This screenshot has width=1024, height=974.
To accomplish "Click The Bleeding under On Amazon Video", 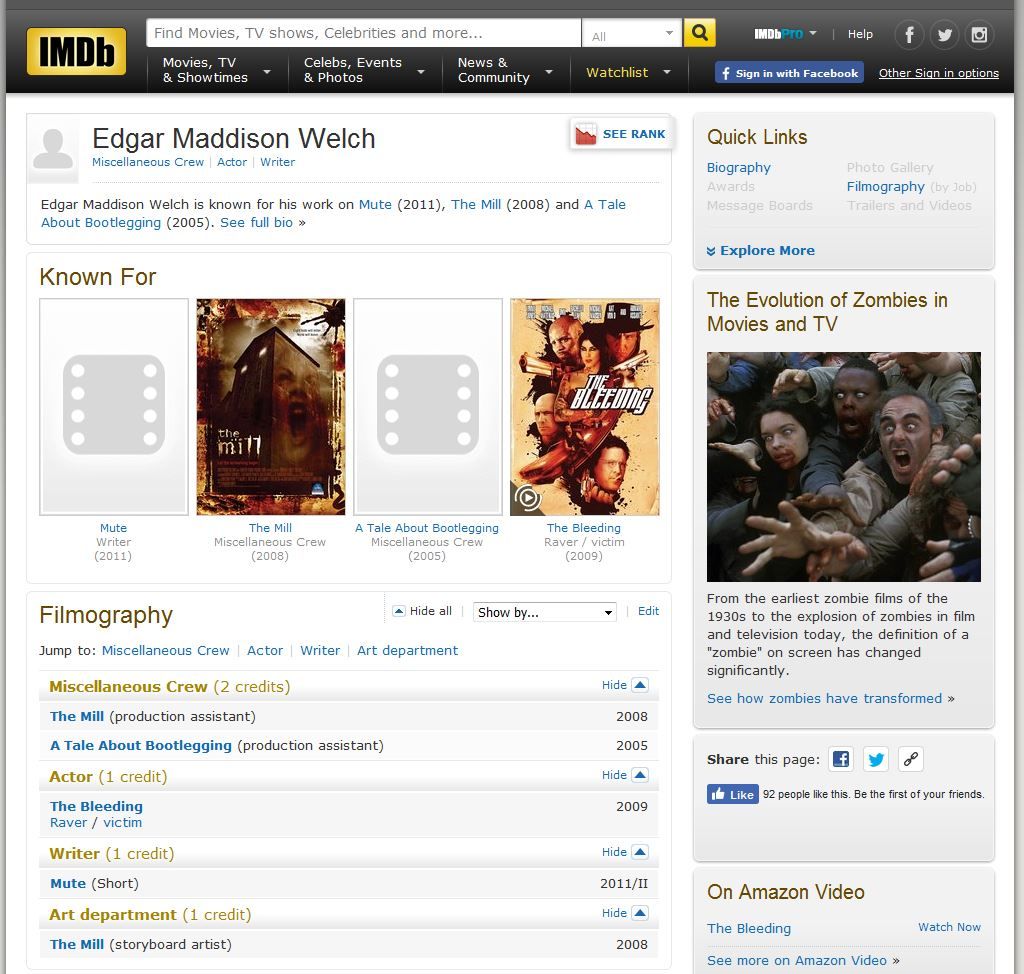I will pos(748,928).
